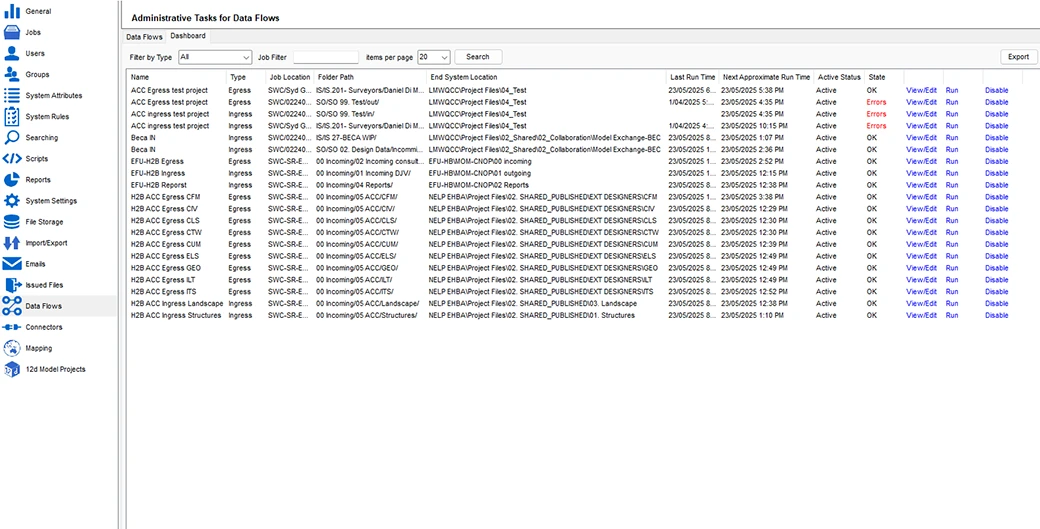Click the "23/05/2025 10:15 PM" next run time
This screenshot has height=529, width=1040.
754,126
